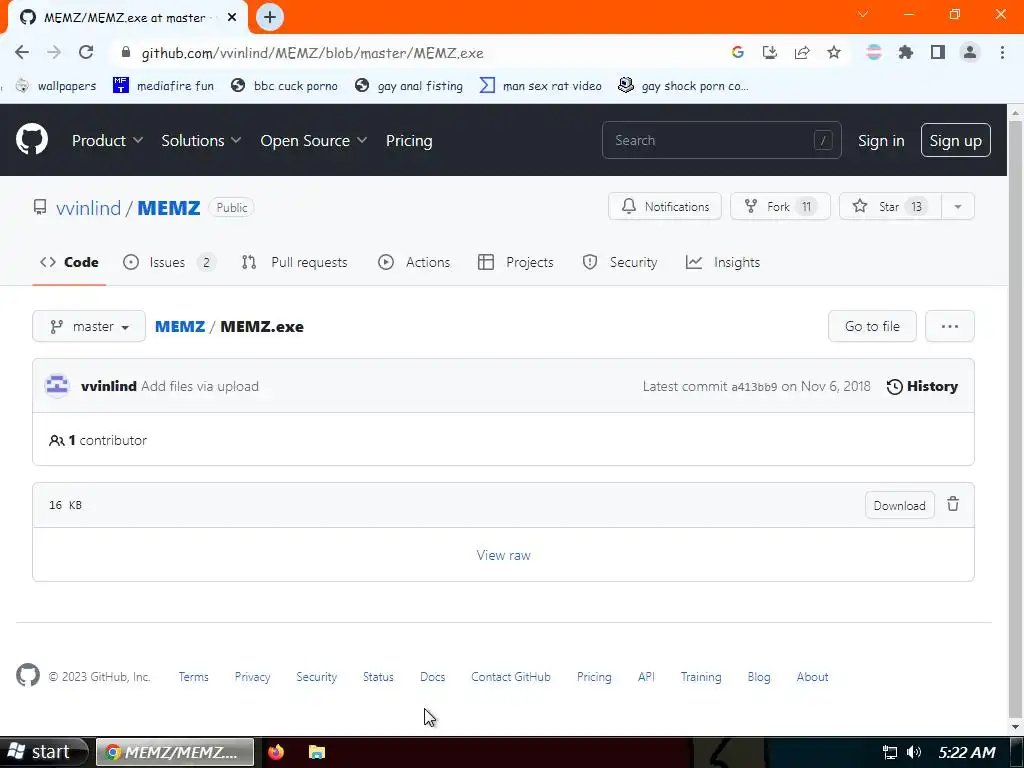Click the GitHub logo in header
This screenshot has height=768, width=1024.
[x=31, y=140]
